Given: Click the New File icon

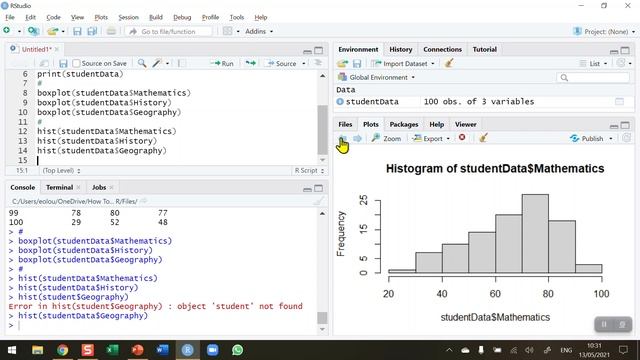Looking at the screenshot, I should coord(7,31).
